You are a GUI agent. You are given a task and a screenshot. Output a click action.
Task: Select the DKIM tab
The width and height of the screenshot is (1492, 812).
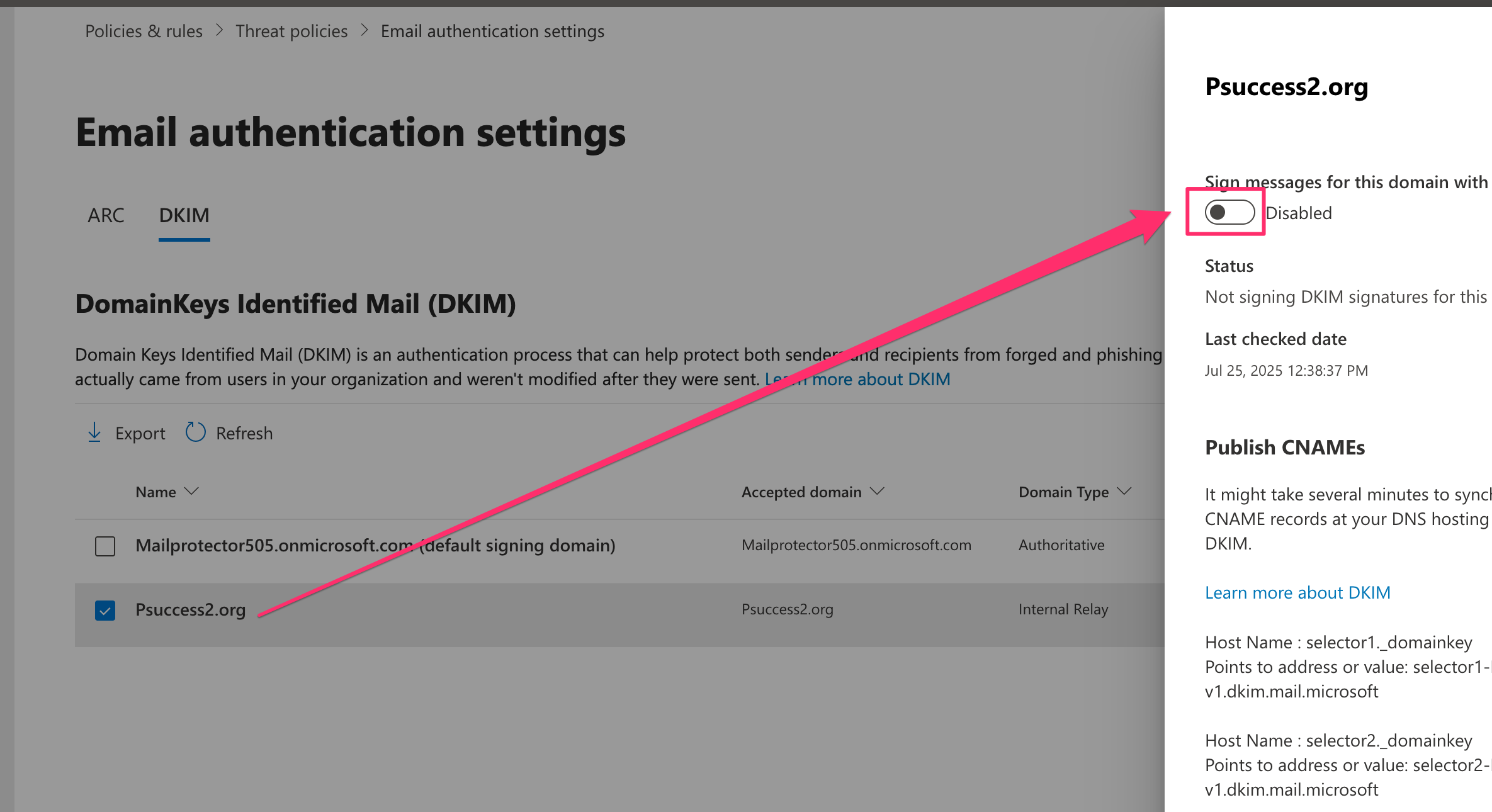click(184, 215)
